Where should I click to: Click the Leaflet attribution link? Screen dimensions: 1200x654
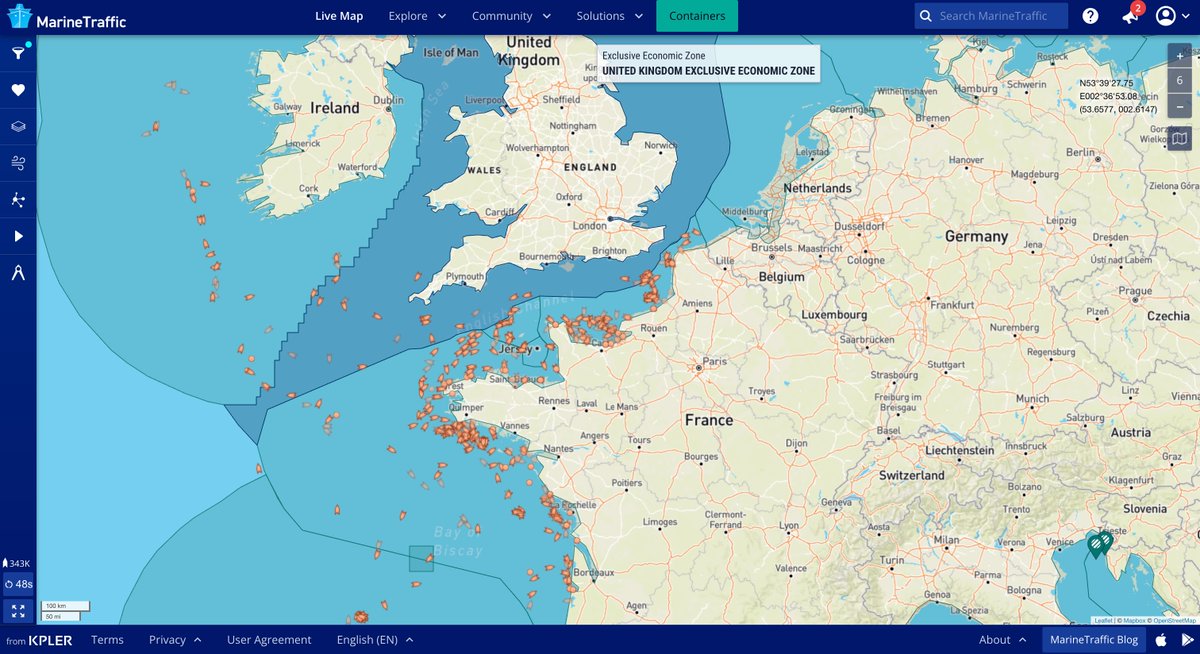(x=1103, y=621)
